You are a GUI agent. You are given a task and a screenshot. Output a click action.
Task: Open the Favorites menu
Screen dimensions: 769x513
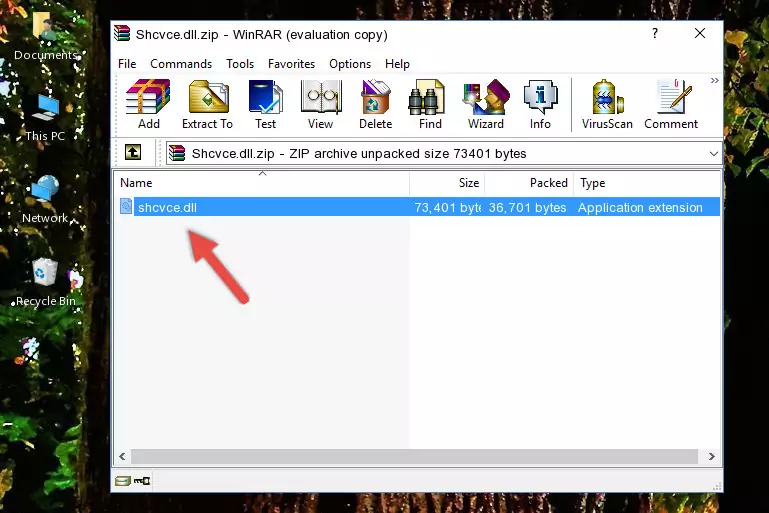click(291, 64)
